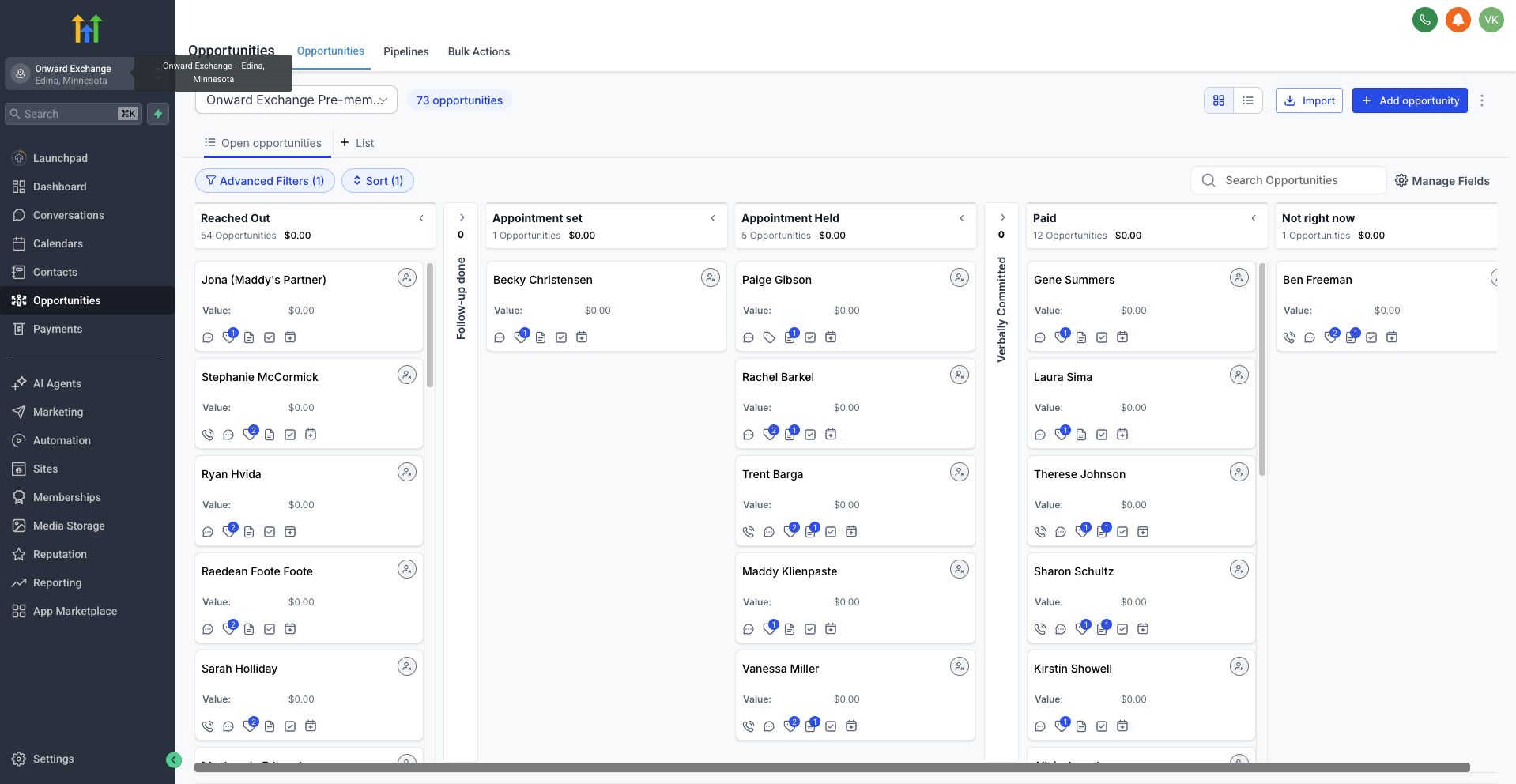Click the Reached Out column vertical scrollbar
This screenshot has width=1516, height=784.
430,325
